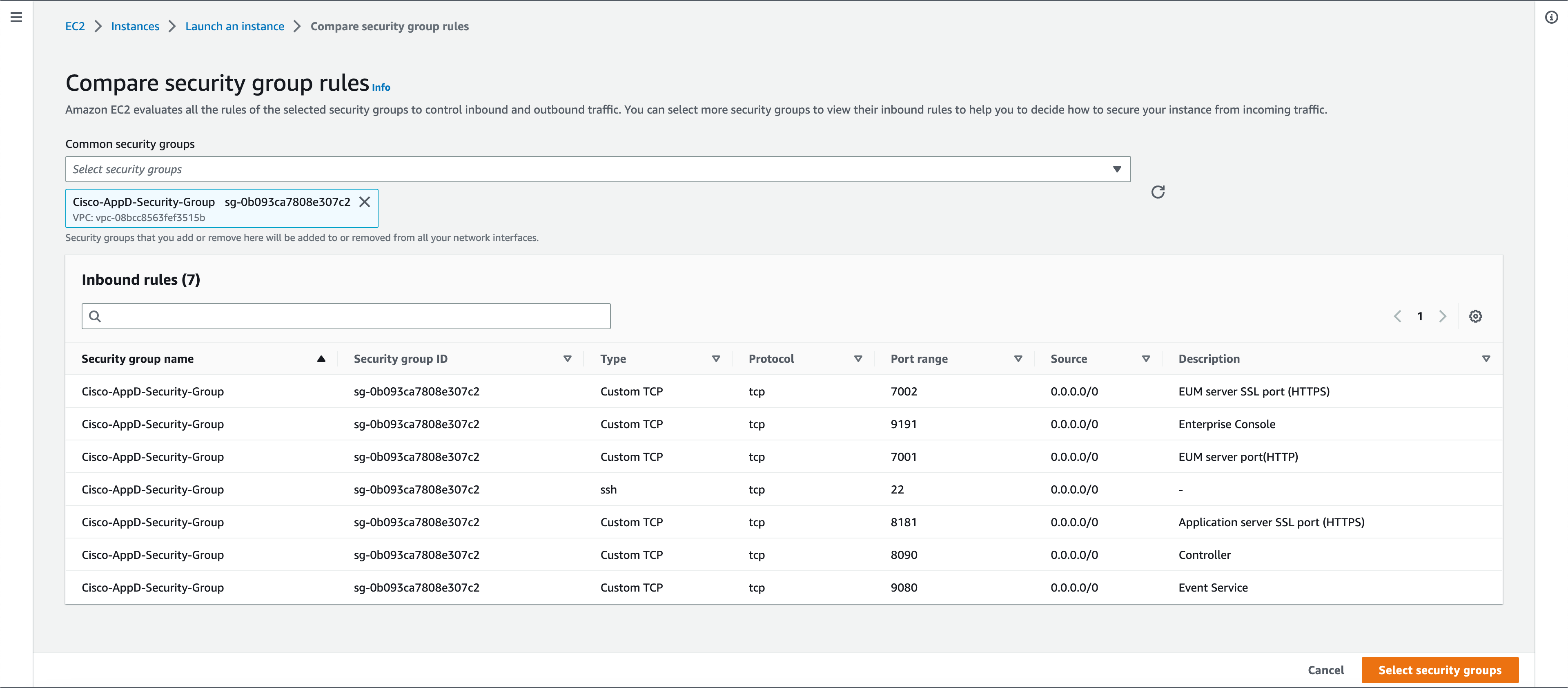Click the search magnifier icon
The height and width of the screenshot is (688, 1568).
click(x=95, y=316)
